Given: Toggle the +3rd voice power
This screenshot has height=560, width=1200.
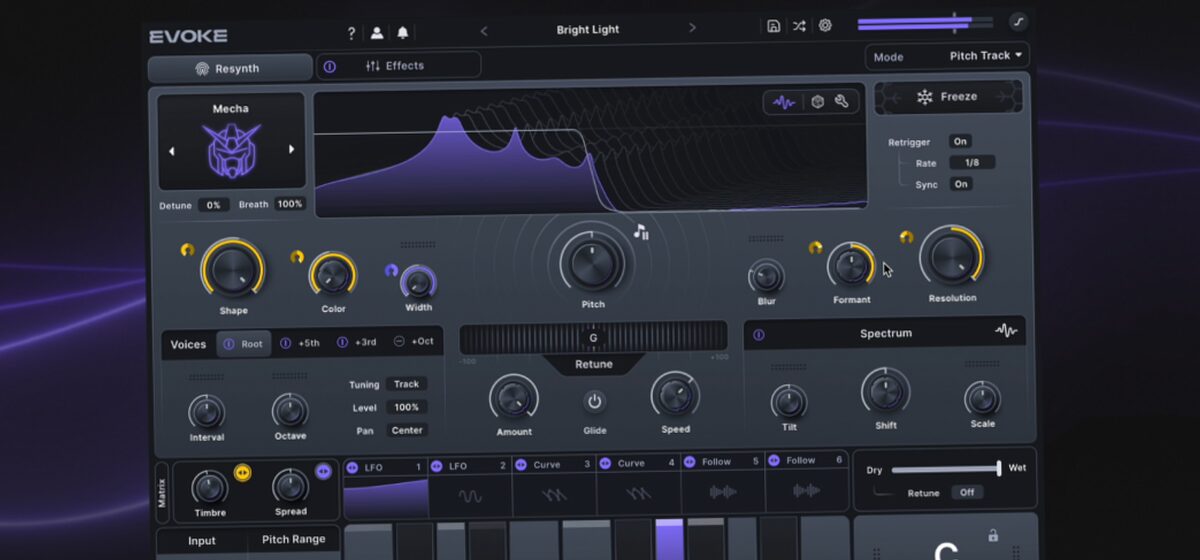Looking at the screenshot, I should (342, 342).
